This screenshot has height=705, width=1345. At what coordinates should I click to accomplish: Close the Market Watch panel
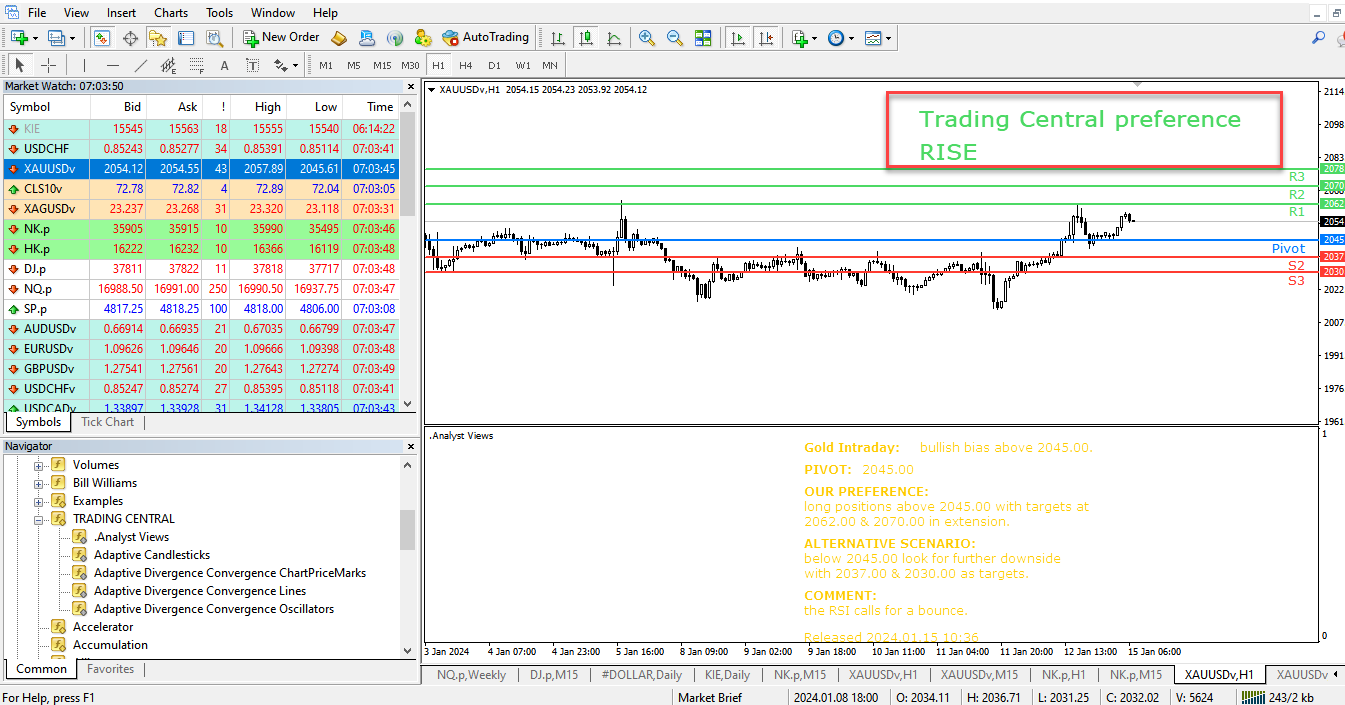[x=409, y=86]
